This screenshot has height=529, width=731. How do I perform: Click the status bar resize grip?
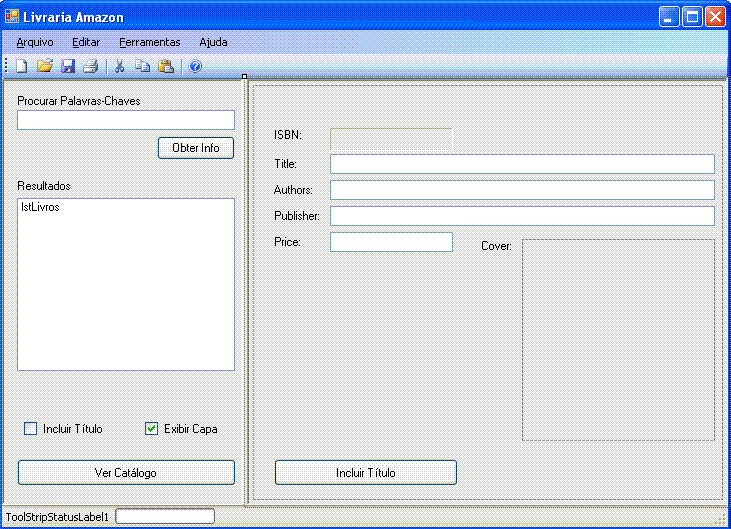[x=722, y=521]
